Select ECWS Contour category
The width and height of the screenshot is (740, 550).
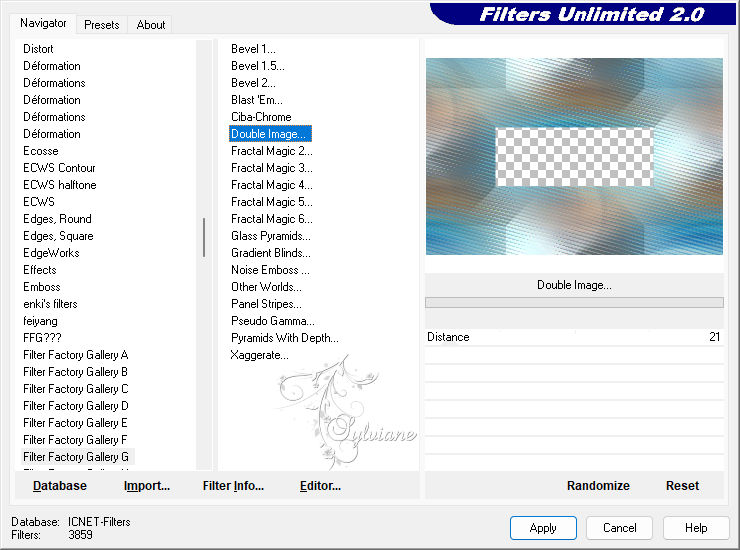(59, 168)
